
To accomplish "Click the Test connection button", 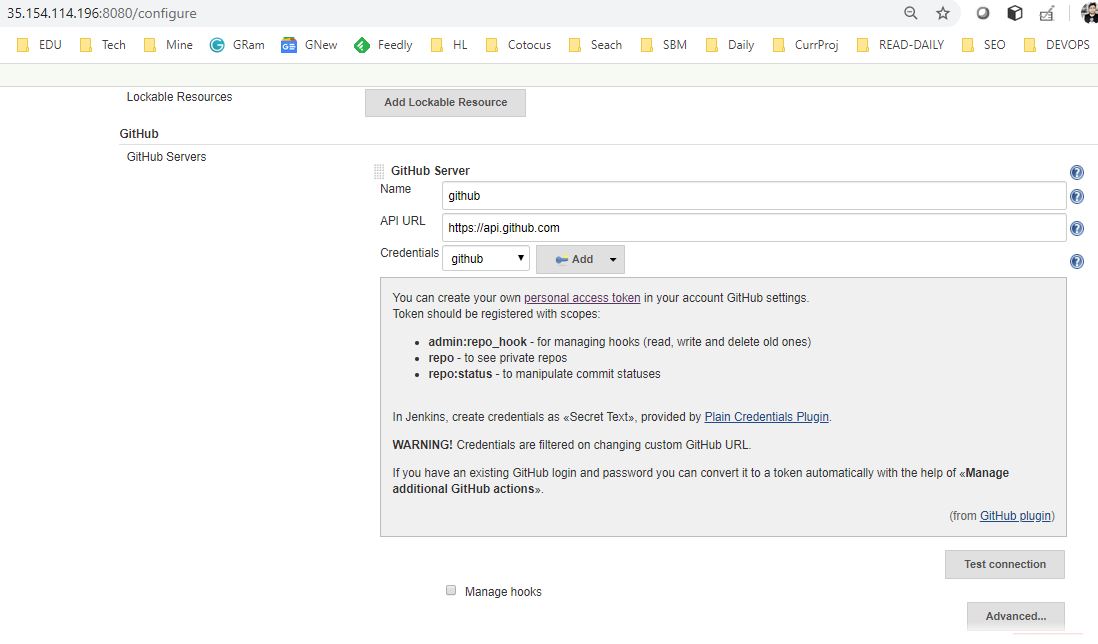I will click(x=1004, y=564).
